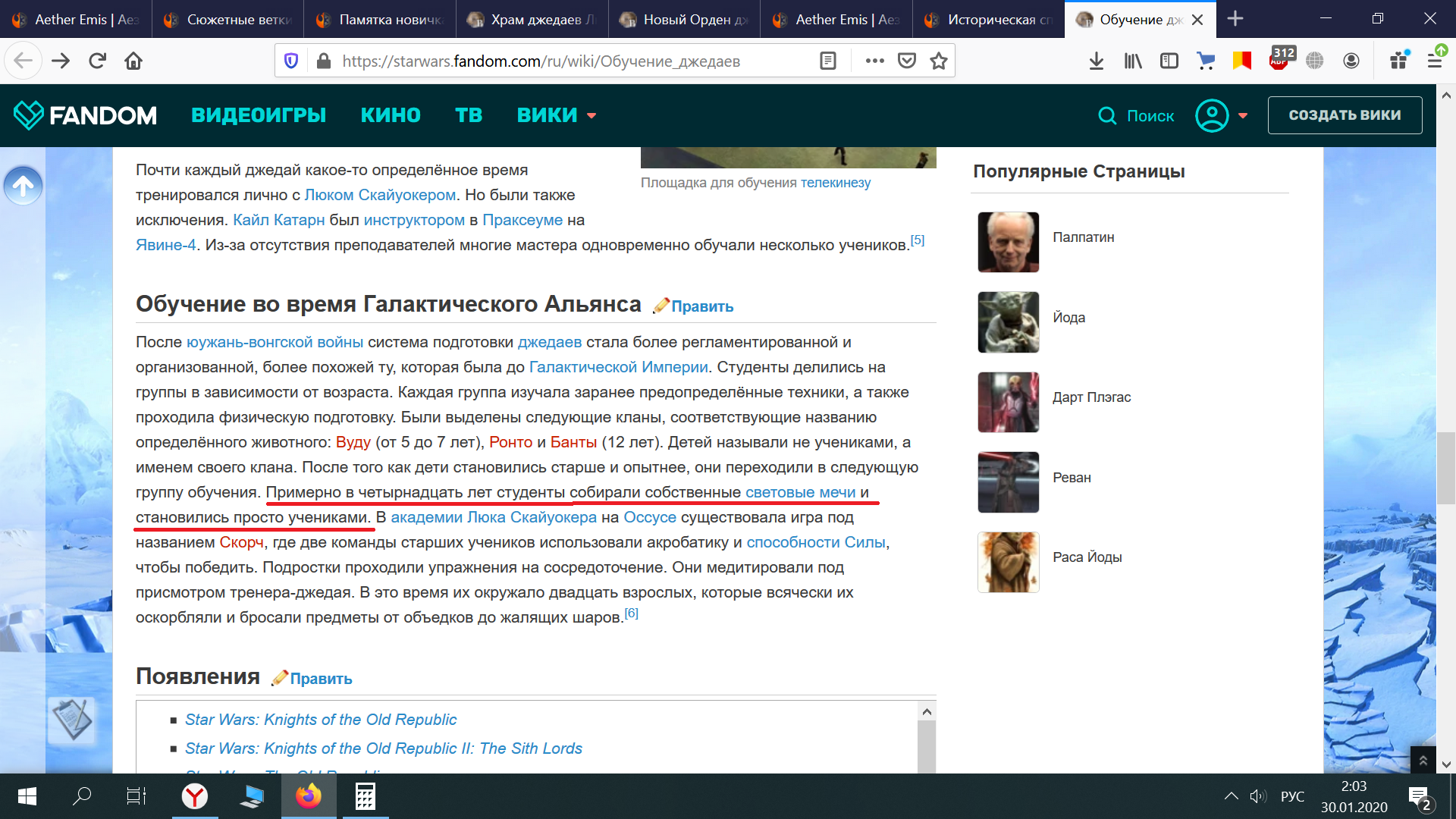
Task: Bookmark this page with star icon
Action: [x=939, y=61]
